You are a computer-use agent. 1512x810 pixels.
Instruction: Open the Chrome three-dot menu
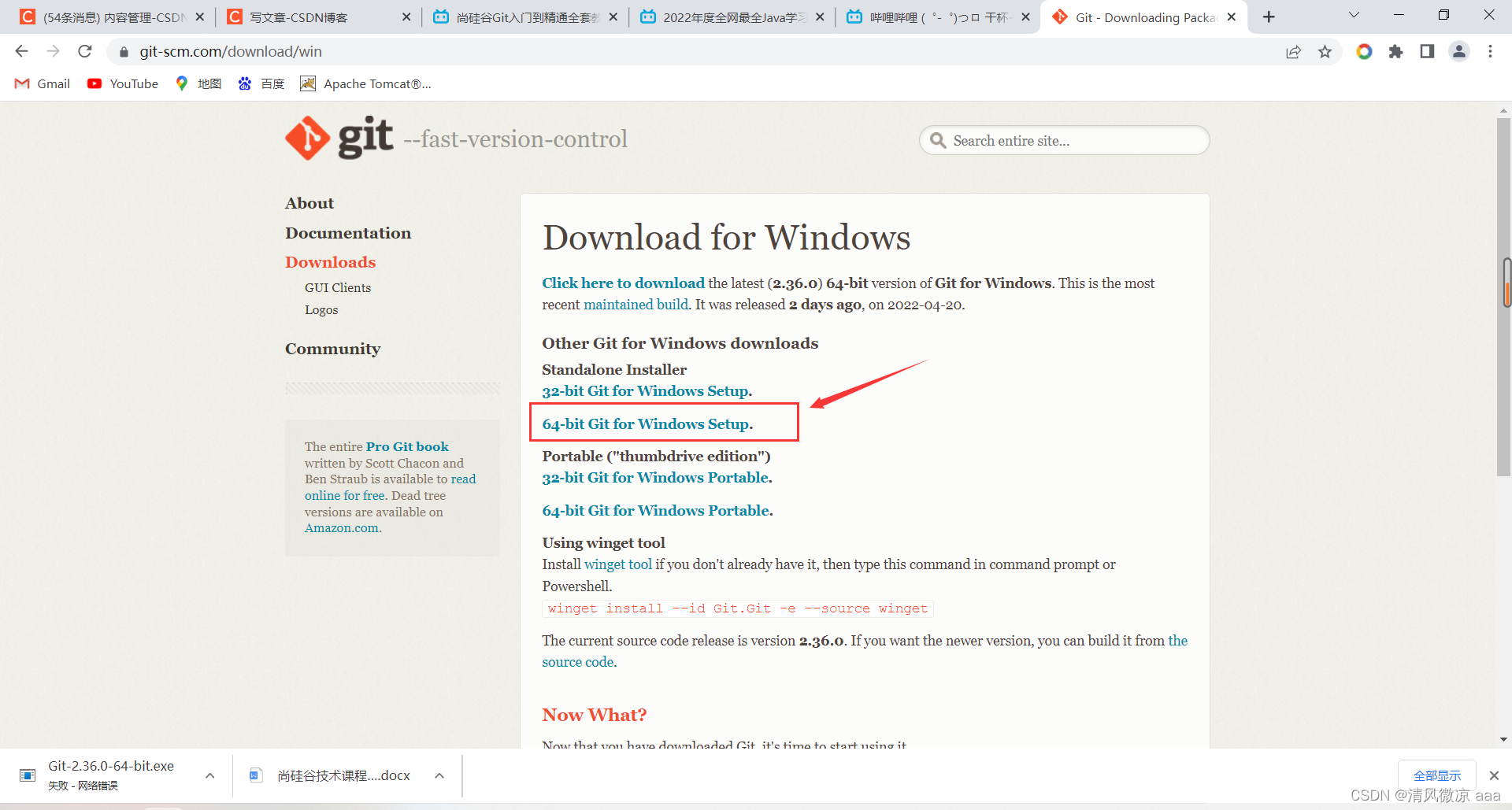(1490, 52)
